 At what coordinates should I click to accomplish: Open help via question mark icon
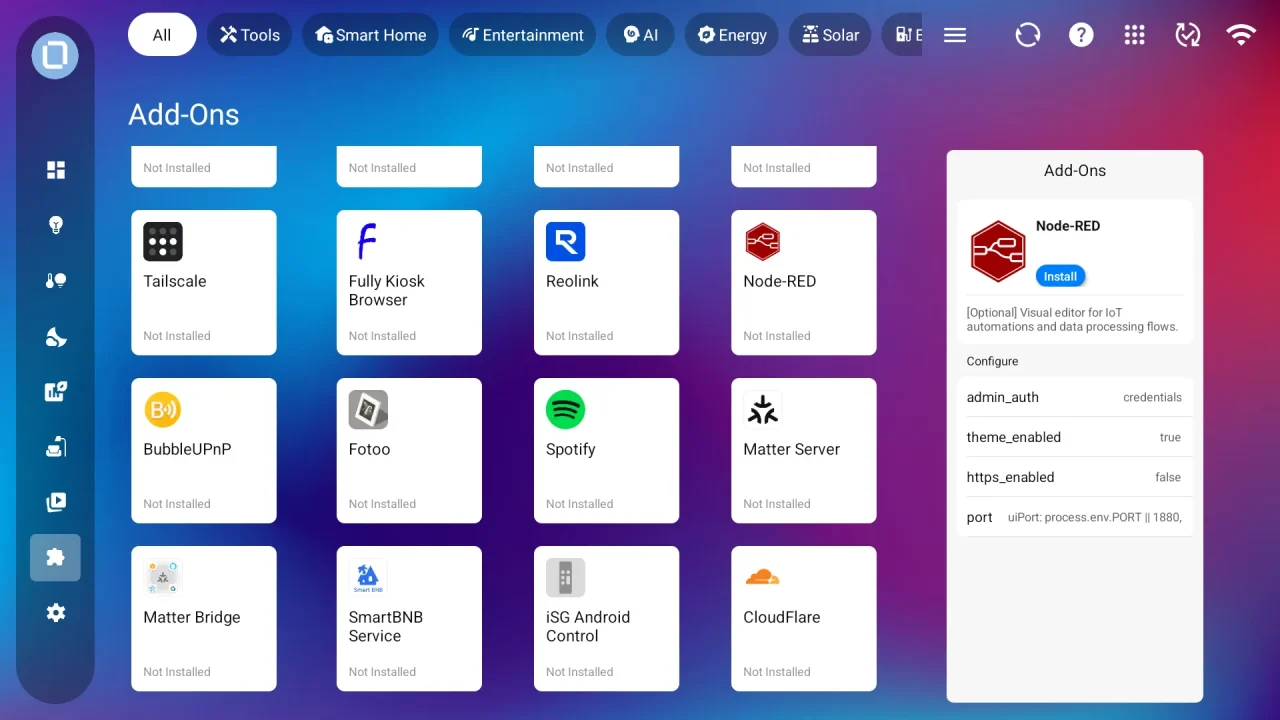(x=1081, y=35)
